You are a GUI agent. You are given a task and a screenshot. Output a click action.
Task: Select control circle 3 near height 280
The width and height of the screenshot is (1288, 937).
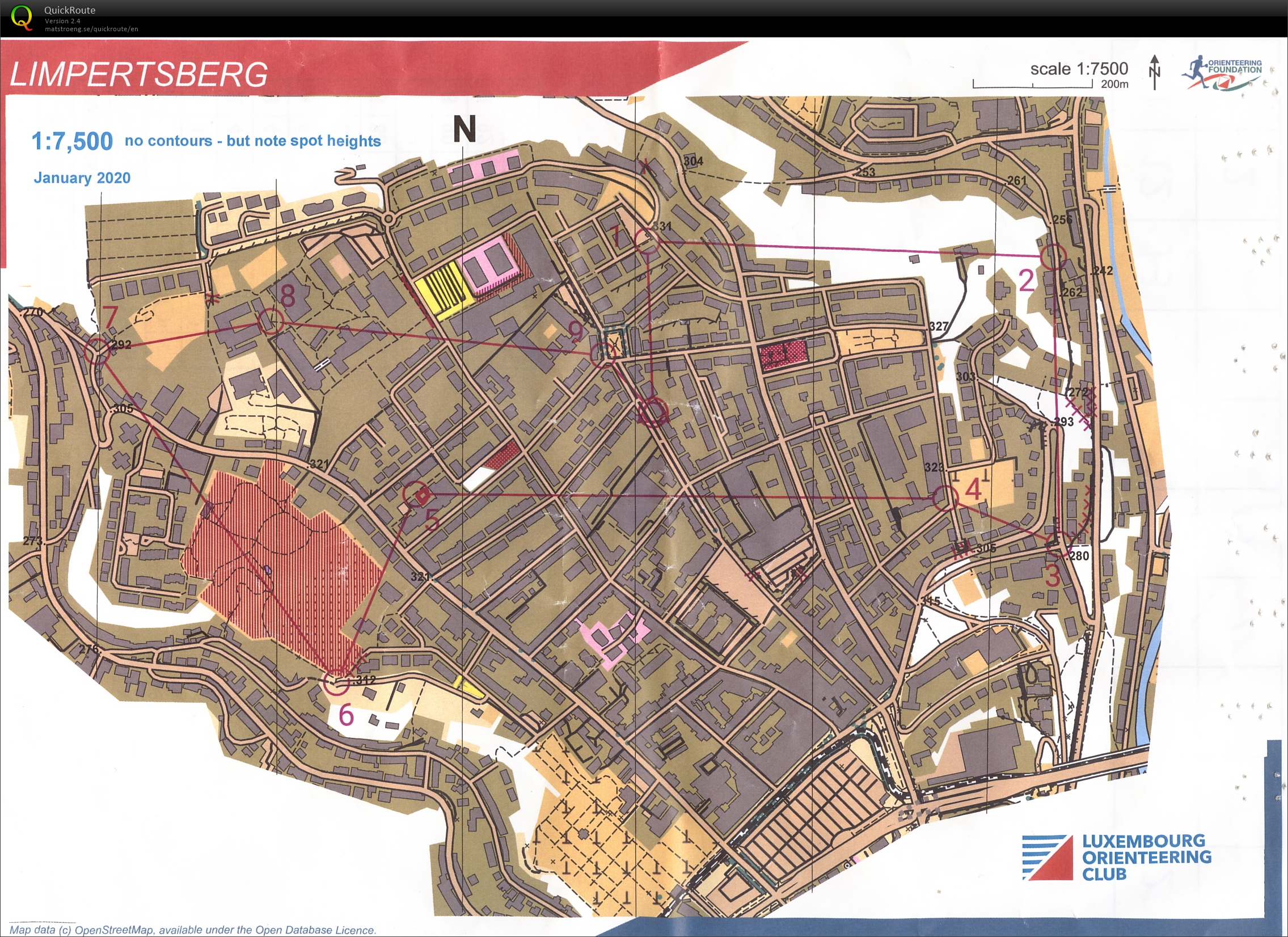(x=1058, y=543)
